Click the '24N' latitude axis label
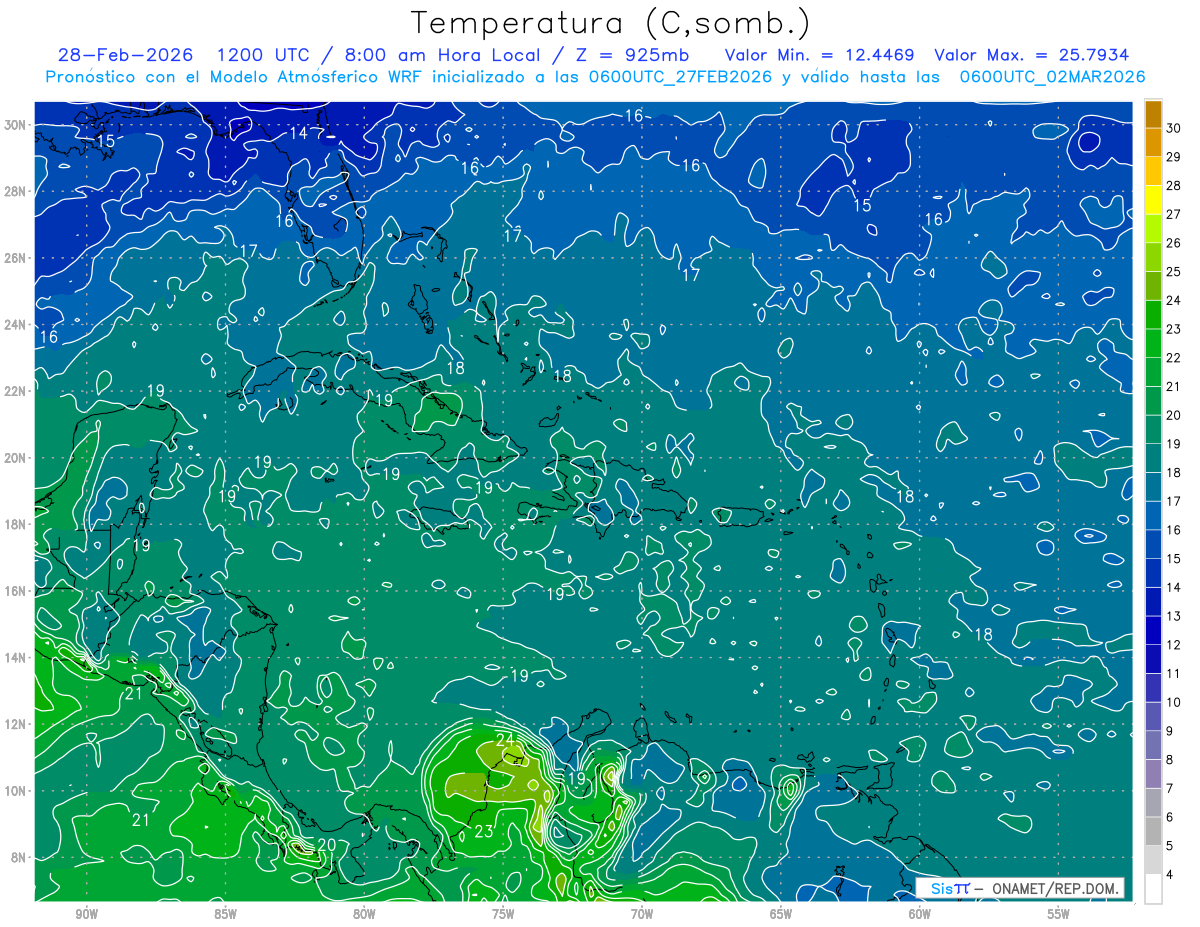Image resolution: width=1200 pixels, height=927 pixels. pyautogui.click(x=15, y=324)
